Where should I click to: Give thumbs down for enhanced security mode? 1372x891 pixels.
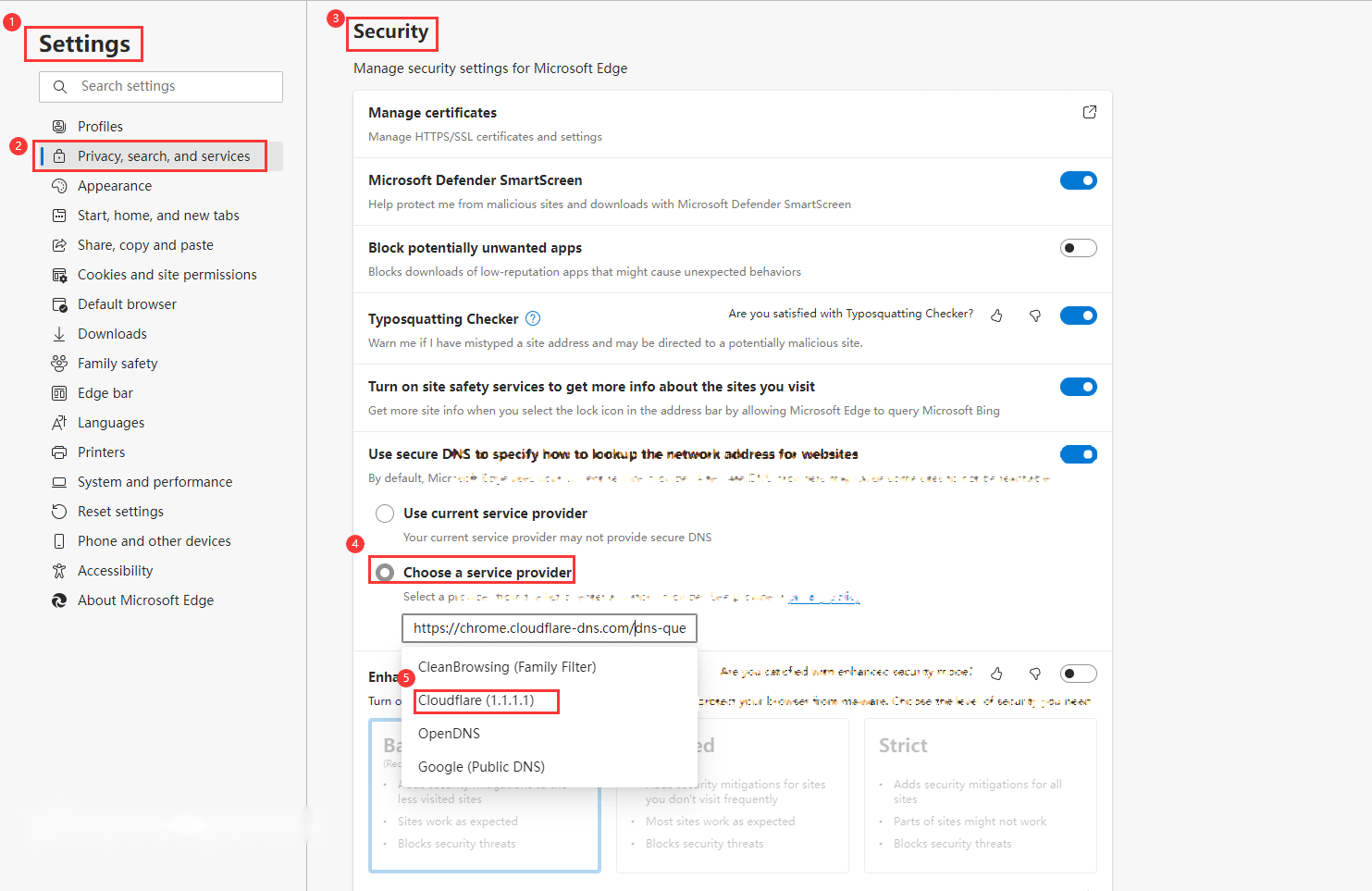(x=1035, y=674)
